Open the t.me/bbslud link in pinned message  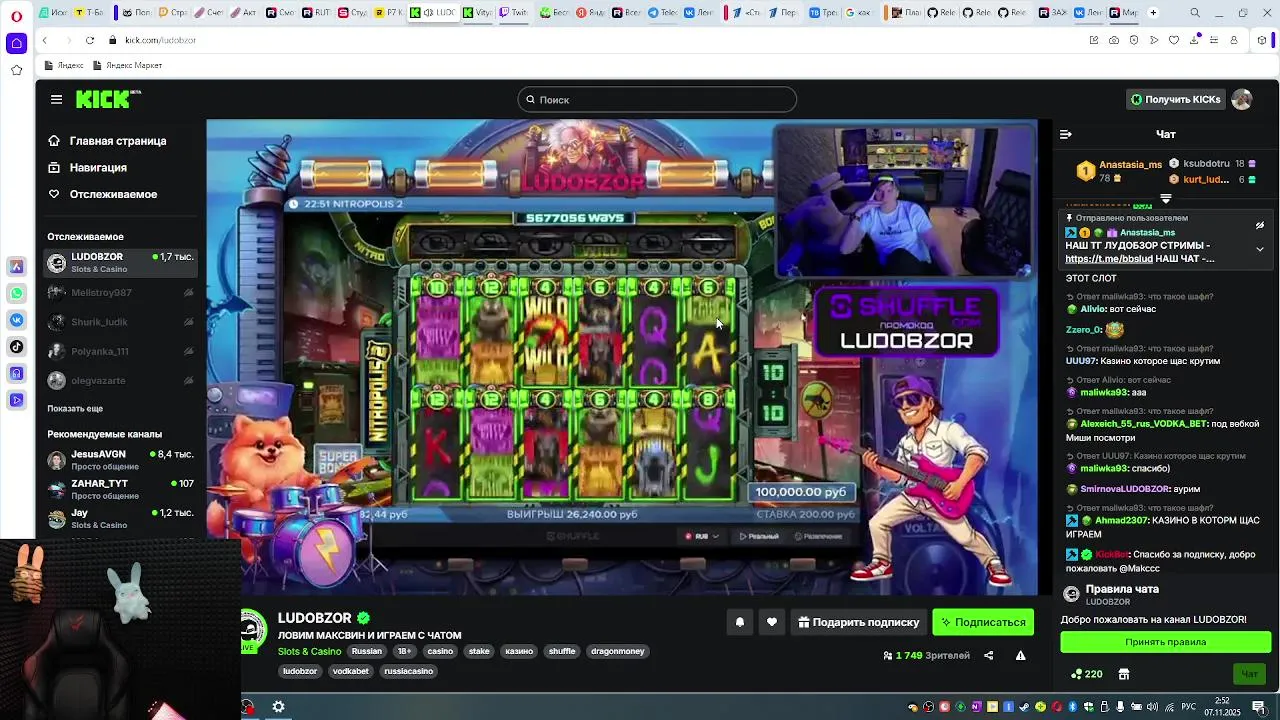(x=1109, y=259)
